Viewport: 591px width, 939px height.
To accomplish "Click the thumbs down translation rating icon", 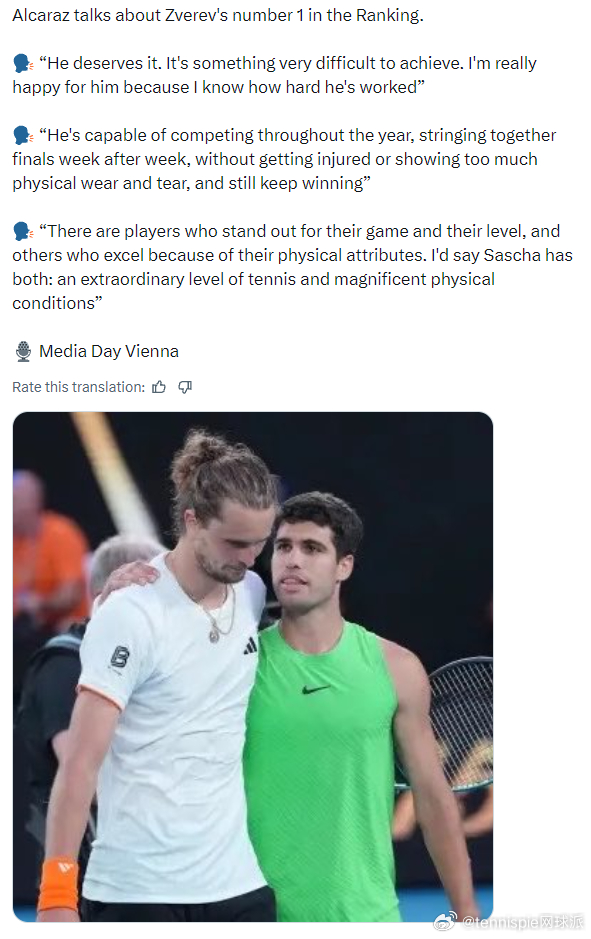I will [185, 387].
